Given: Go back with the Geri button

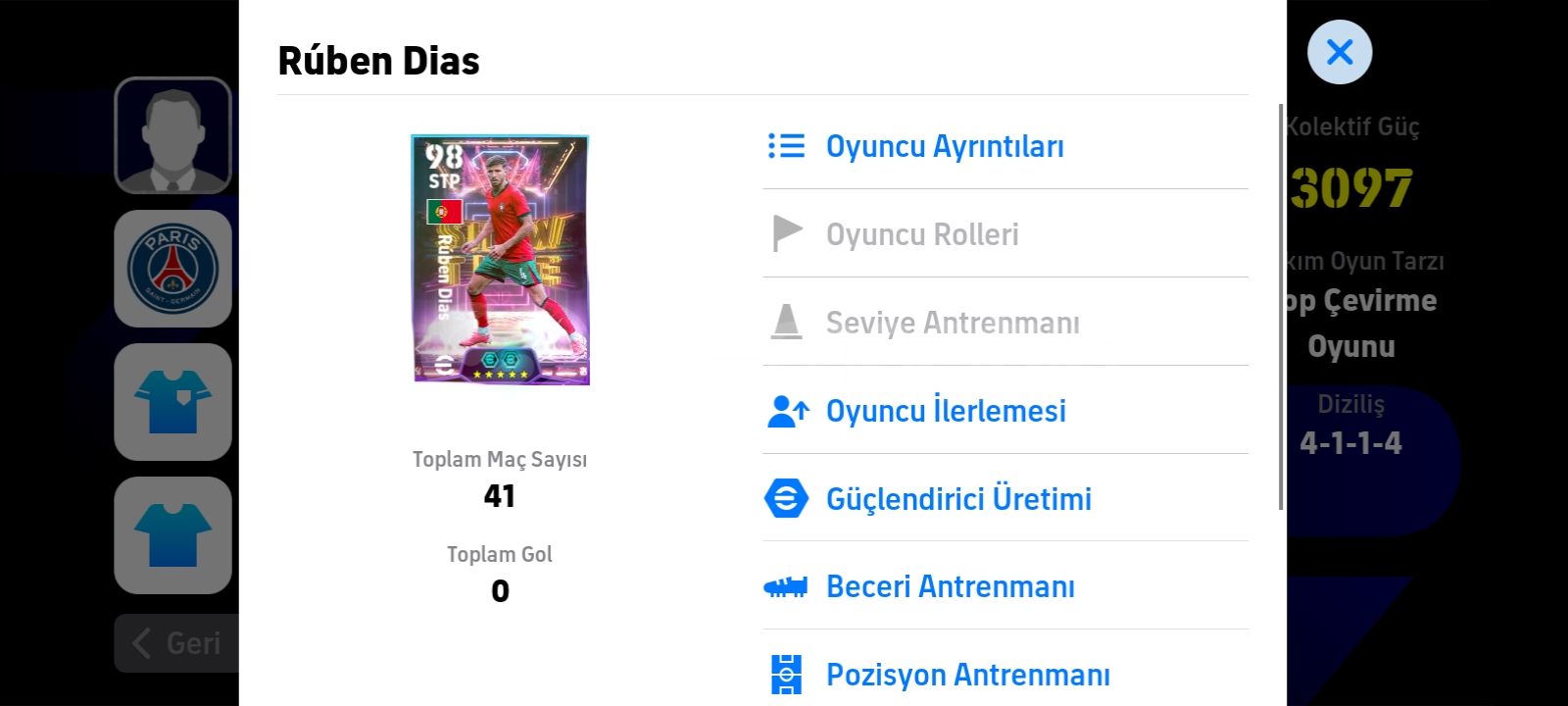Looking at the screenshot, I should (x=176, y=643).
